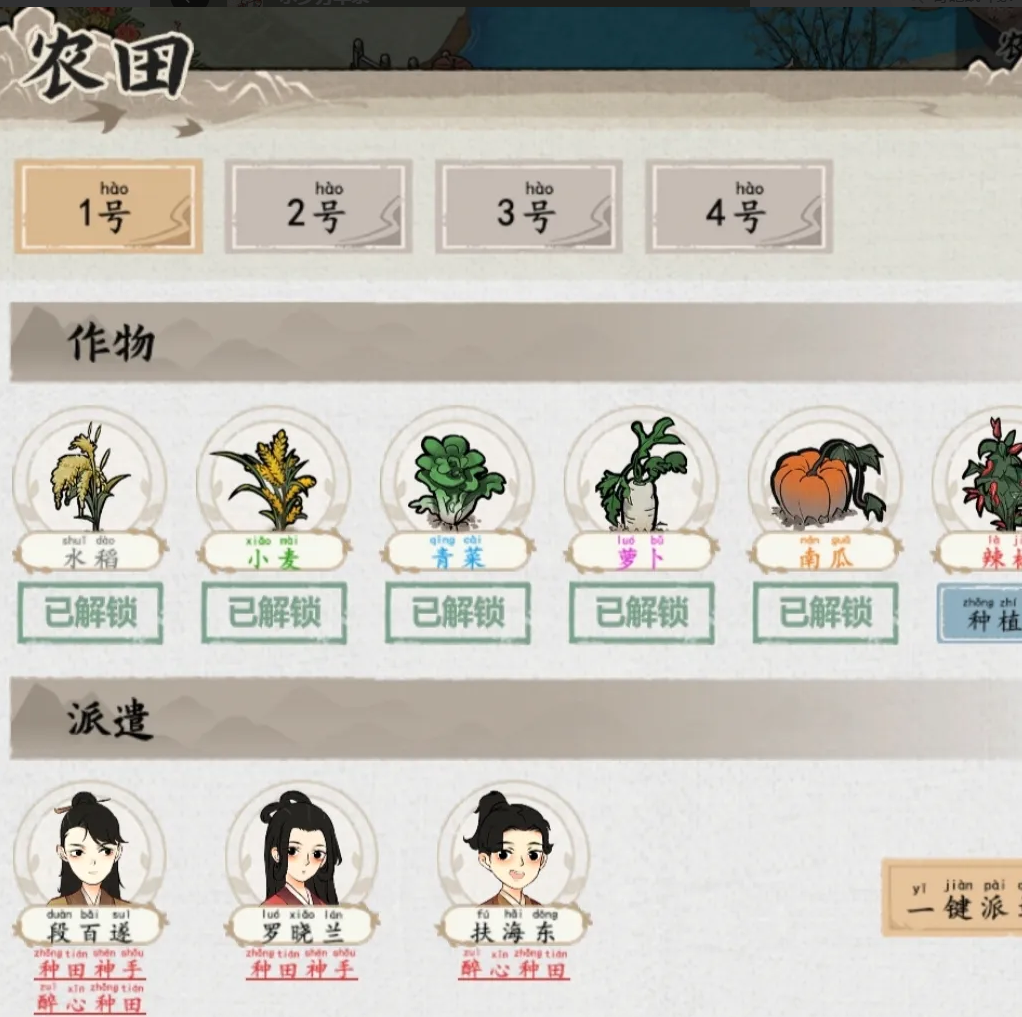Click 已解锁 label under 南瓜
Viewport: 1022px width, 1017px height.
coord(825,613)
